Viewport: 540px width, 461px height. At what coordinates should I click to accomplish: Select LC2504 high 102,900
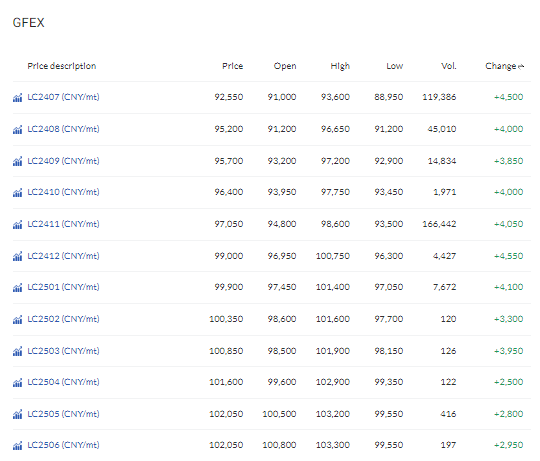click(x=333, y=382)
